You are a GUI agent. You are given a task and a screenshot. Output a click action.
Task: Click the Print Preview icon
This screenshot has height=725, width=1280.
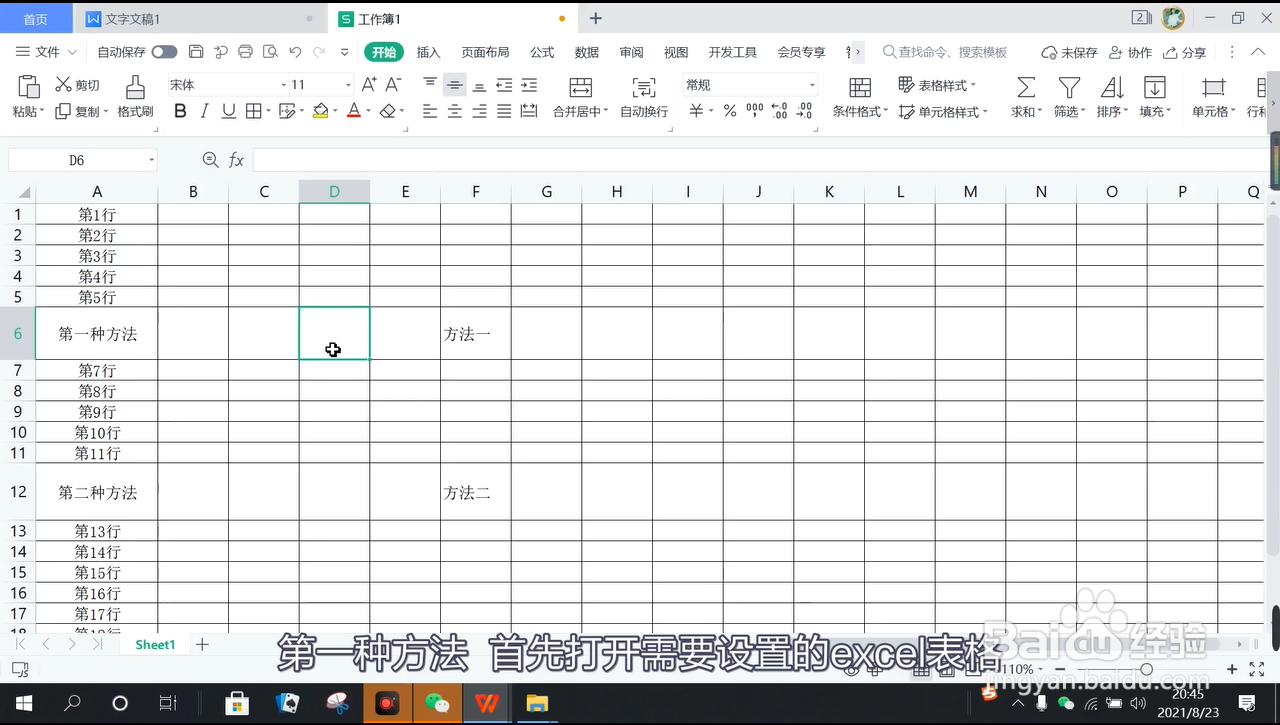(x=270, y=52)
